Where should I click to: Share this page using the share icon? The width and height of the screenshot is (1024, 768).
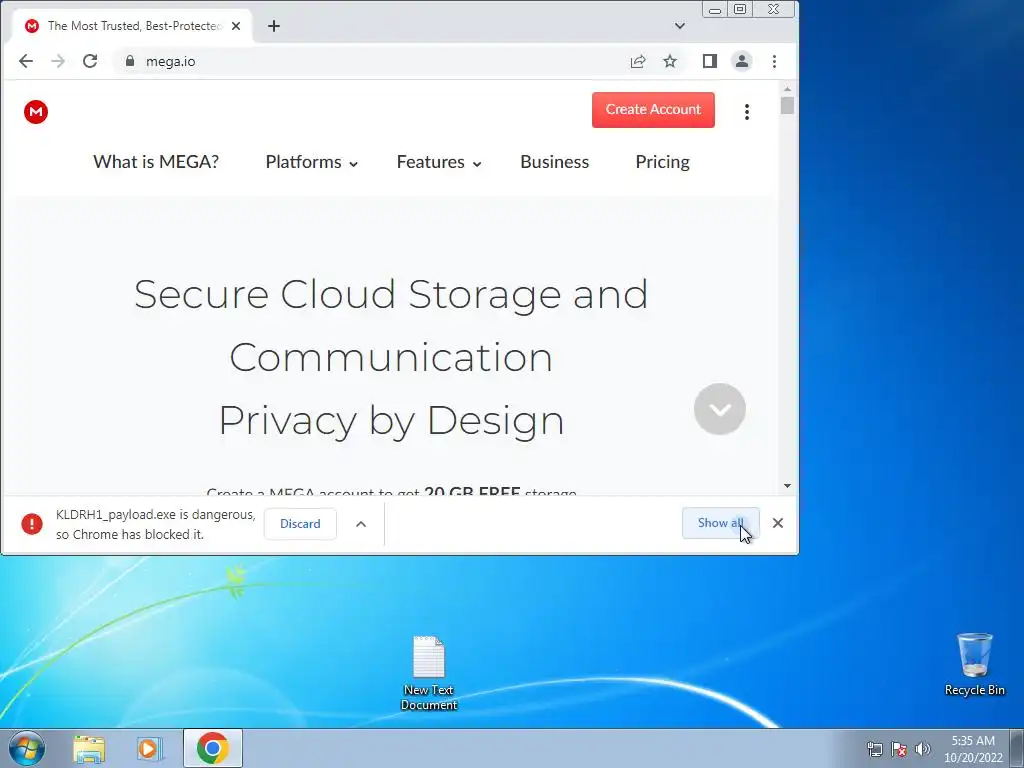pos(638,61)
